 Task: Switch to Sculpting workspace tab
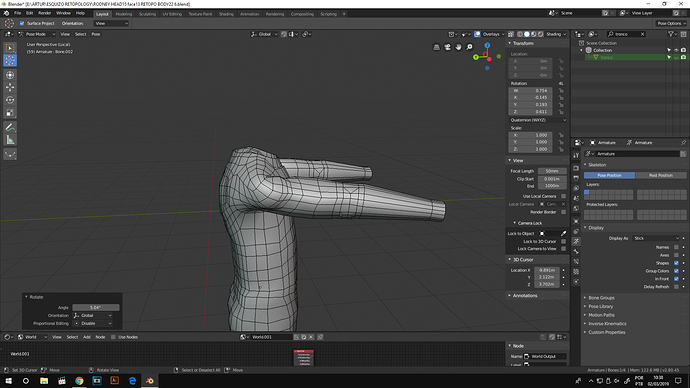point(147,14)
